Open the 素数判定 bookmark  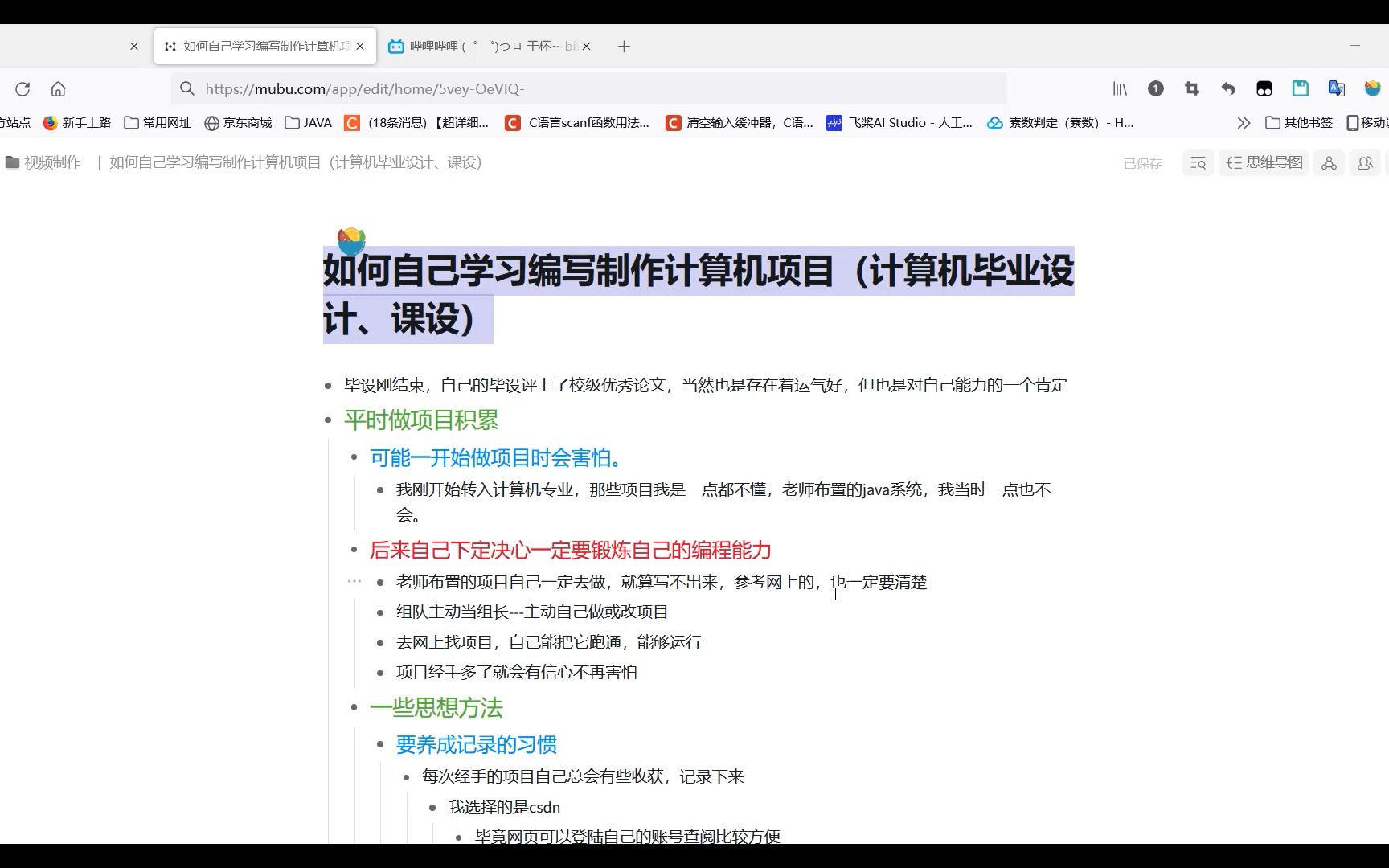[1061, 123]
